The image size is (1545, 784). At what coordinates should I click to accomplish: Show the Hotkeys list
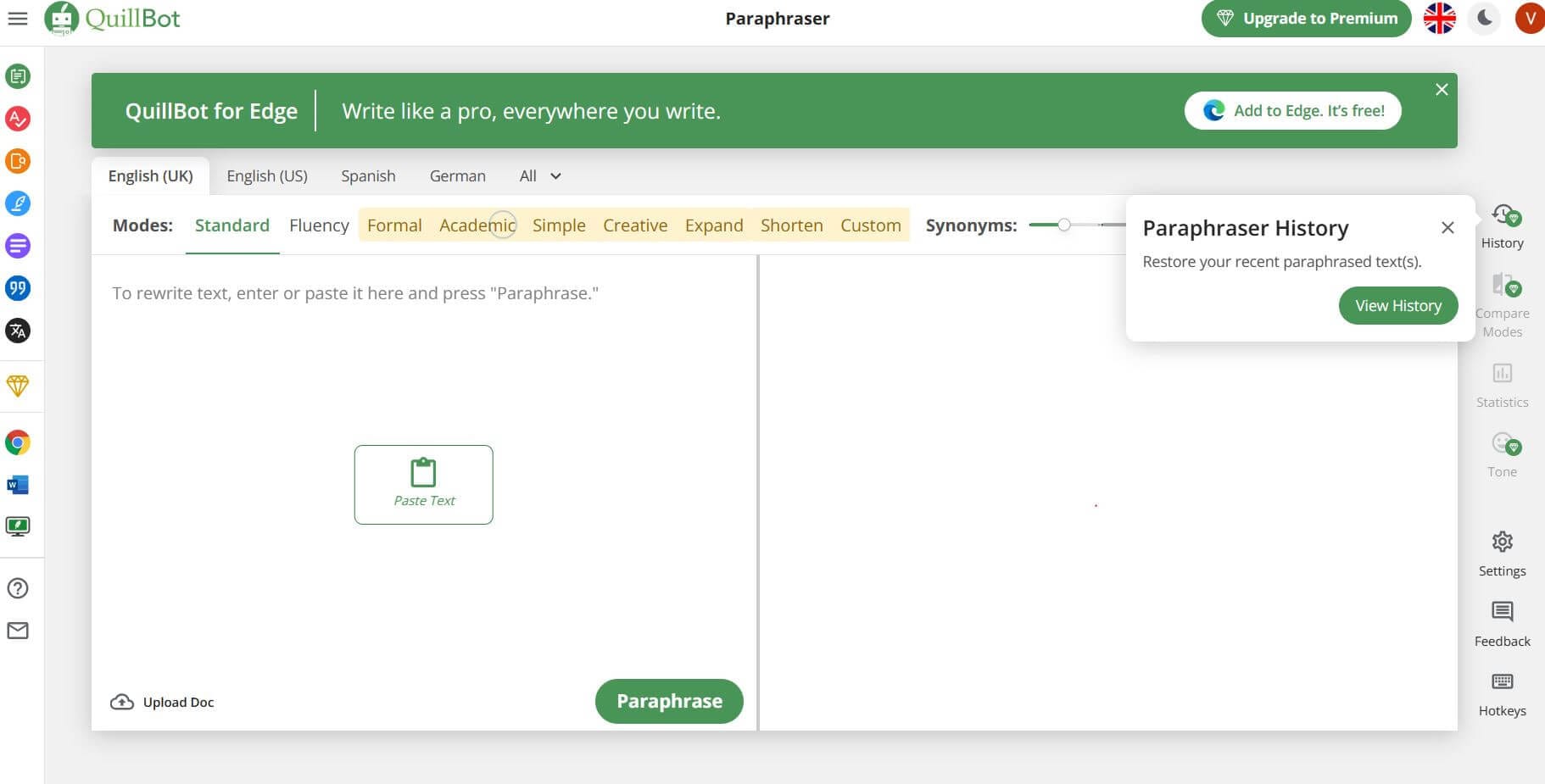click(1503, 695)
